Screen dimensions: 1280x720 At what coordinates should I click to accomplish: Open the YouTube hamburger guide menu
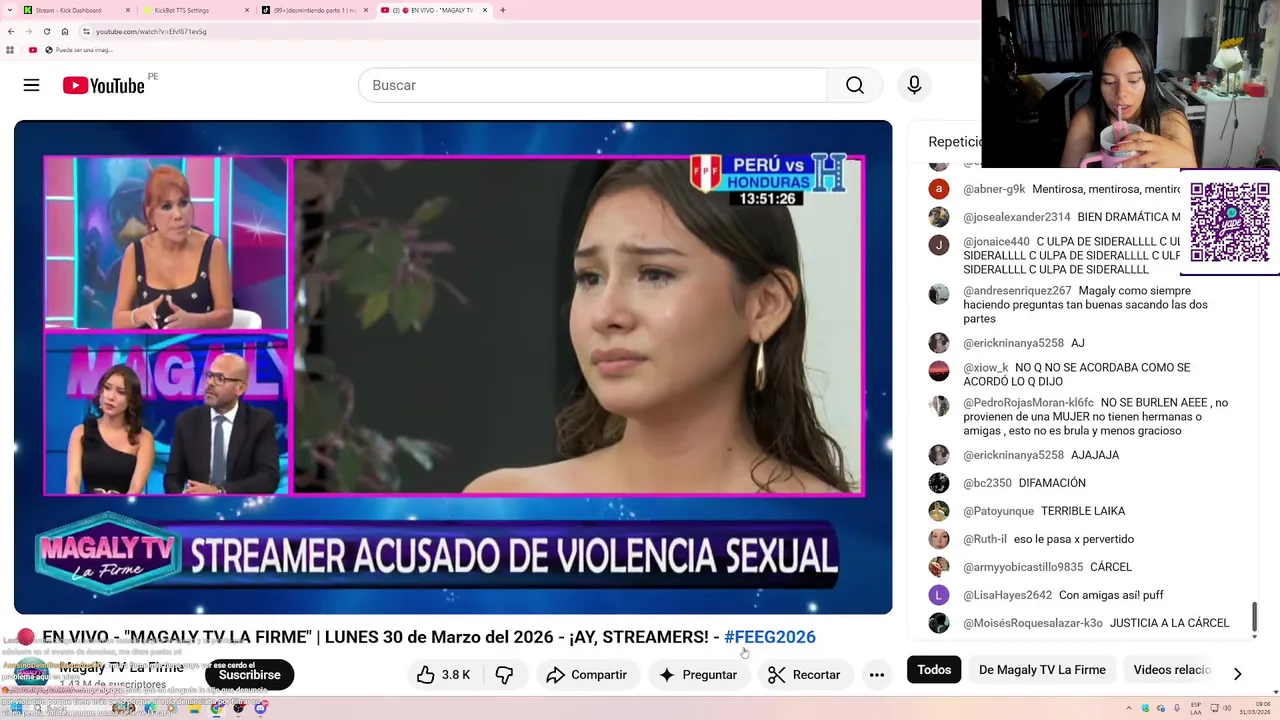click(31, 85)
